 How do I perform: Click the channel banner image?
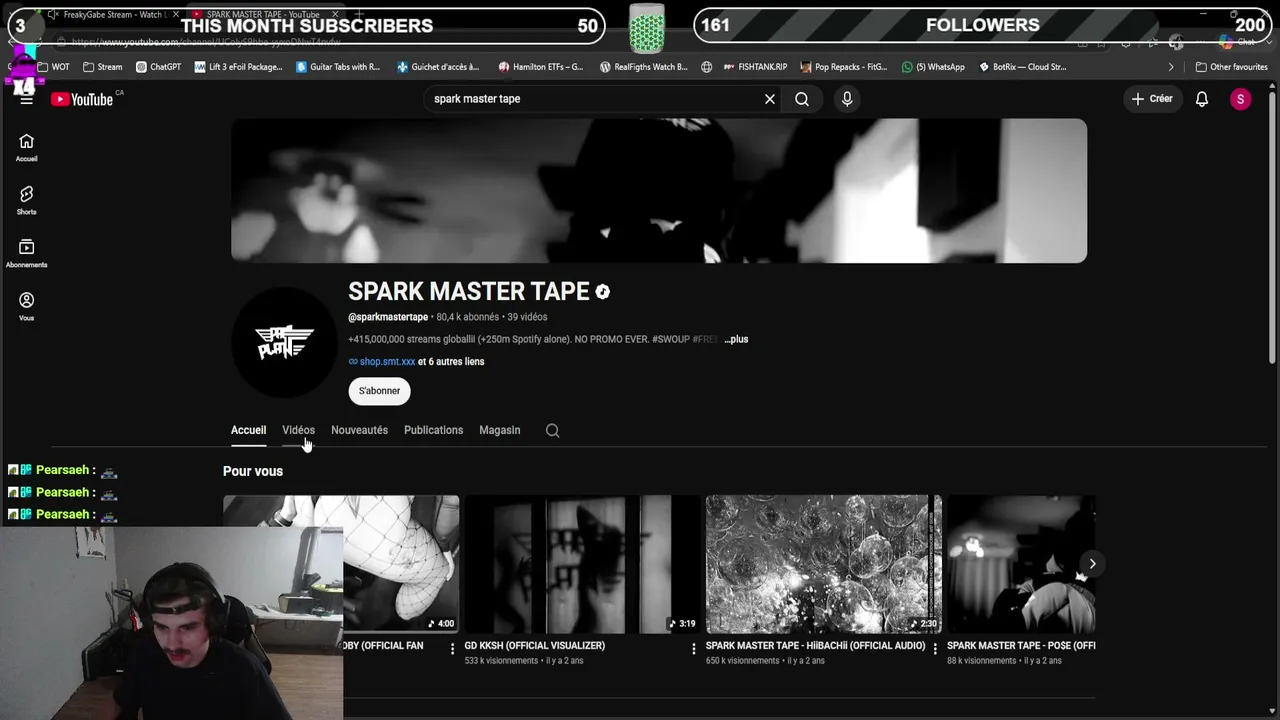tap(659, 191)
